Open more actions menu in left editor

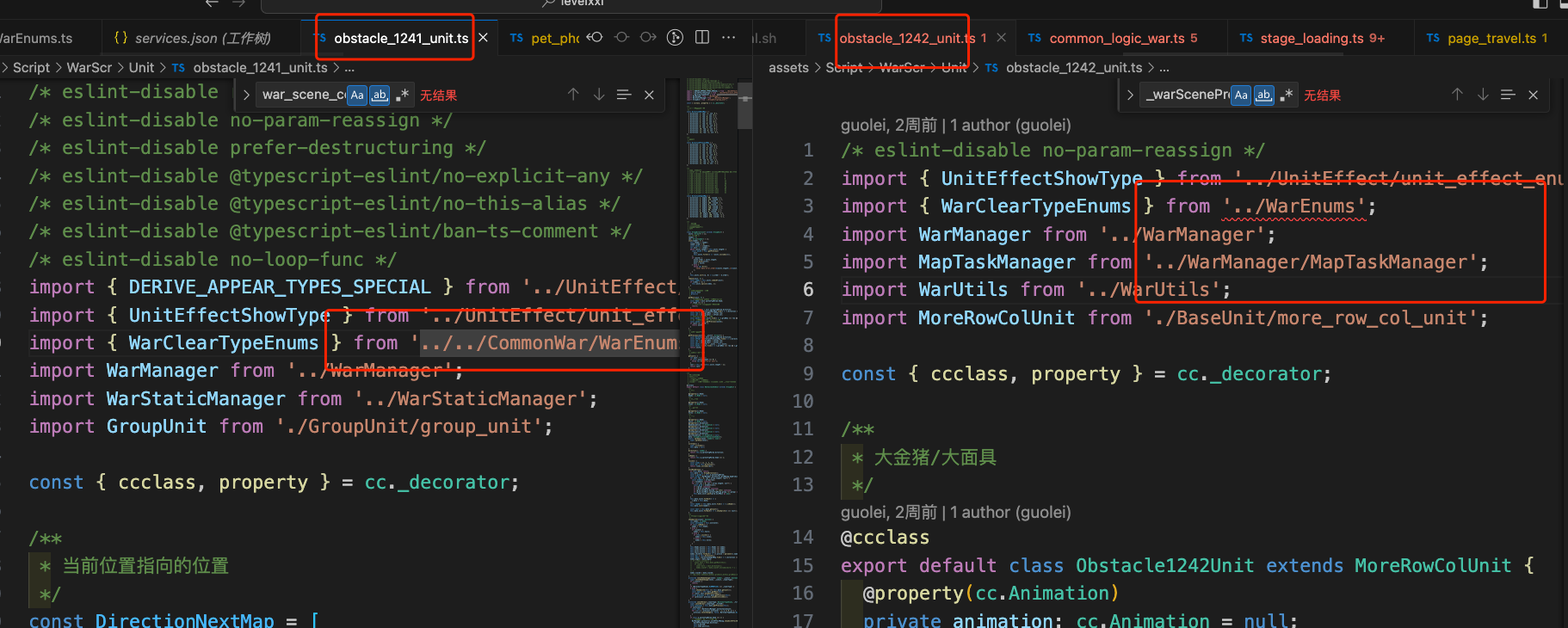(729, 37)
